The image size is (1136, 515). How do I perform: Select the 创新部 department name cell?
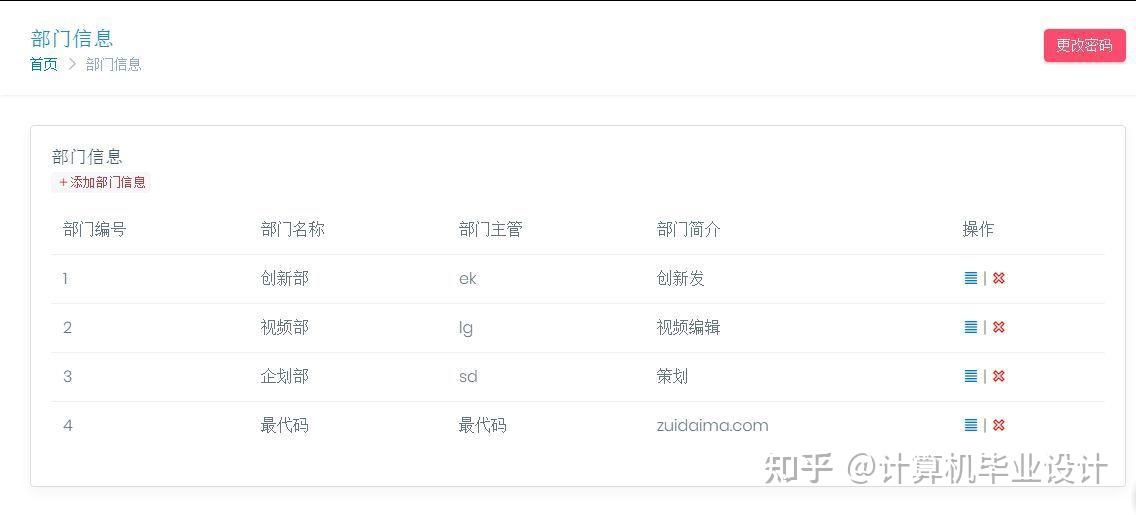tap(284, 278)
